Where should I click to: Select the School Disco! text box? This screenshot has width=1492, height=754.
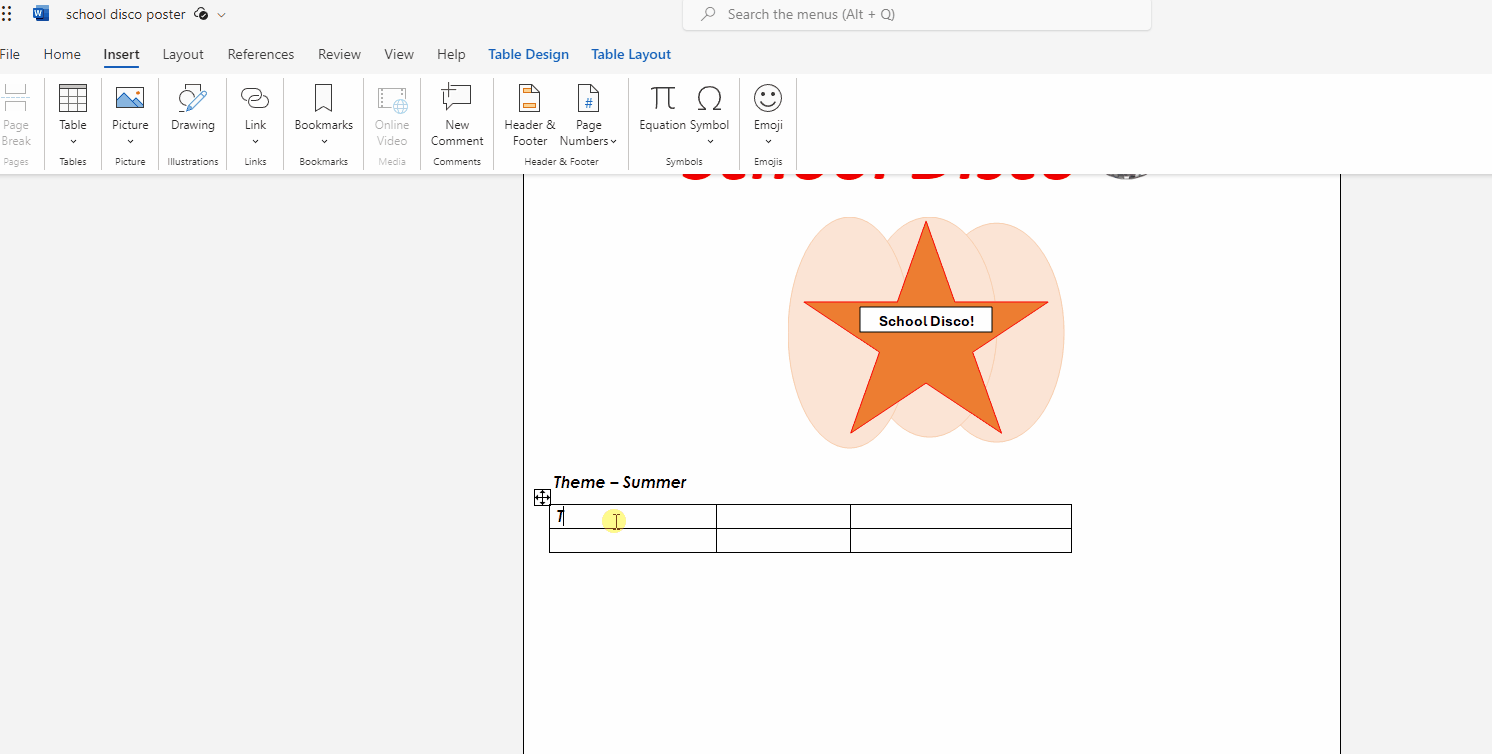point(925,321)
